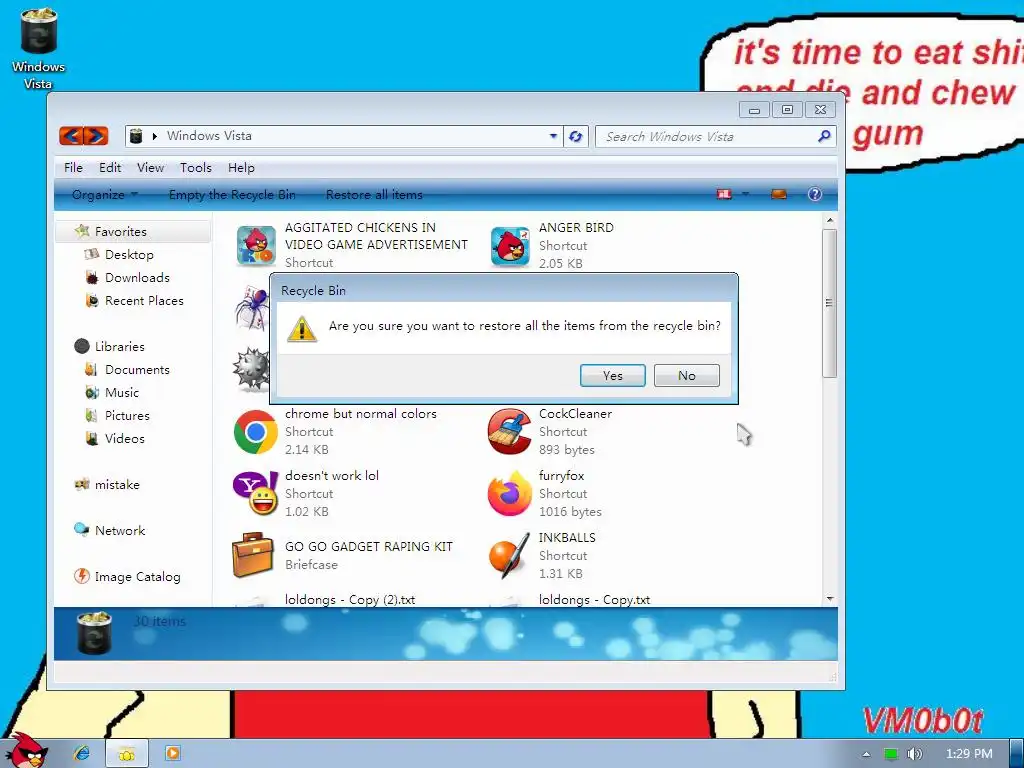Toggle the preview pane icon
Viewport: 1024px width, 768px height.
click(778, 194)
